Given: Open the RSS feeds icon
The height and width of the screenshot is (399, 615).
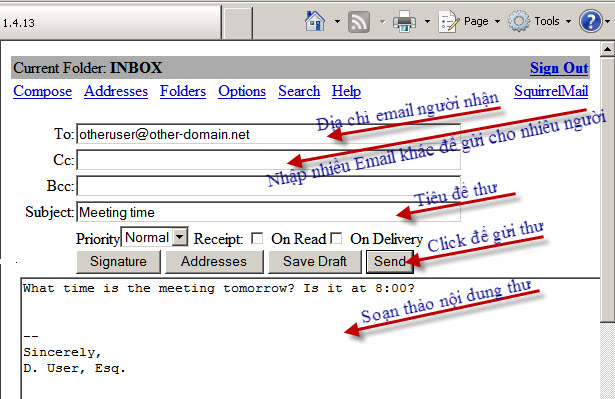Looking at the screenshot, I should tap(359, 22).
